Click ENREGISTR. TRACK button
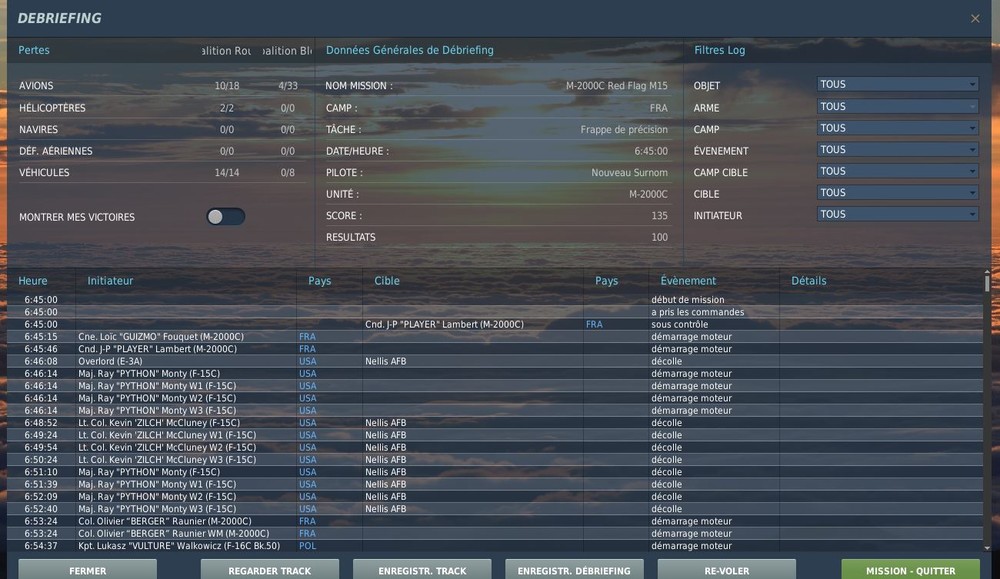Image resolution: width=1000 pixels, height=579 pixels. pos(423,570)
